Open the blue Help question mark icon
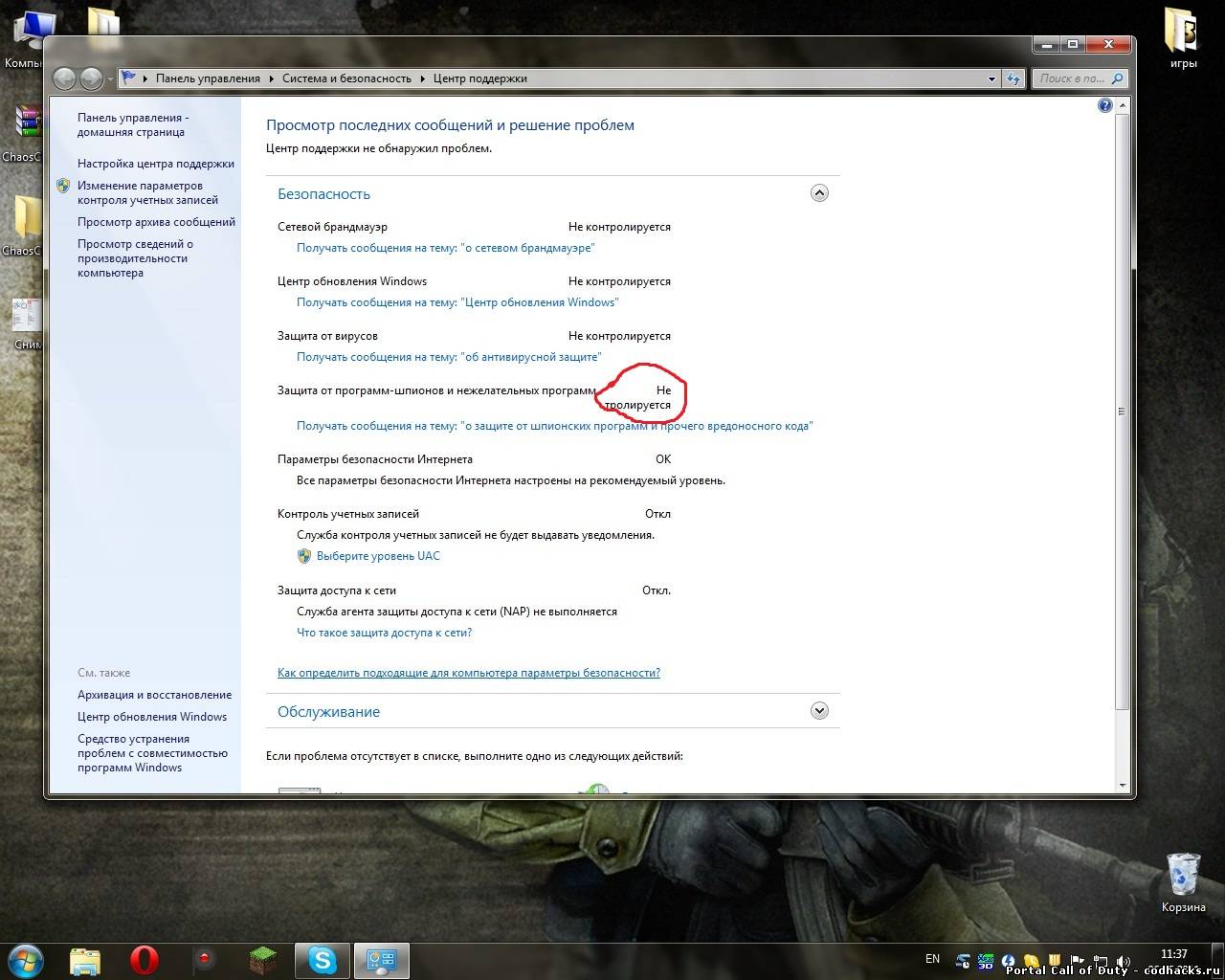The image size is (1225, 980). 1105,105
